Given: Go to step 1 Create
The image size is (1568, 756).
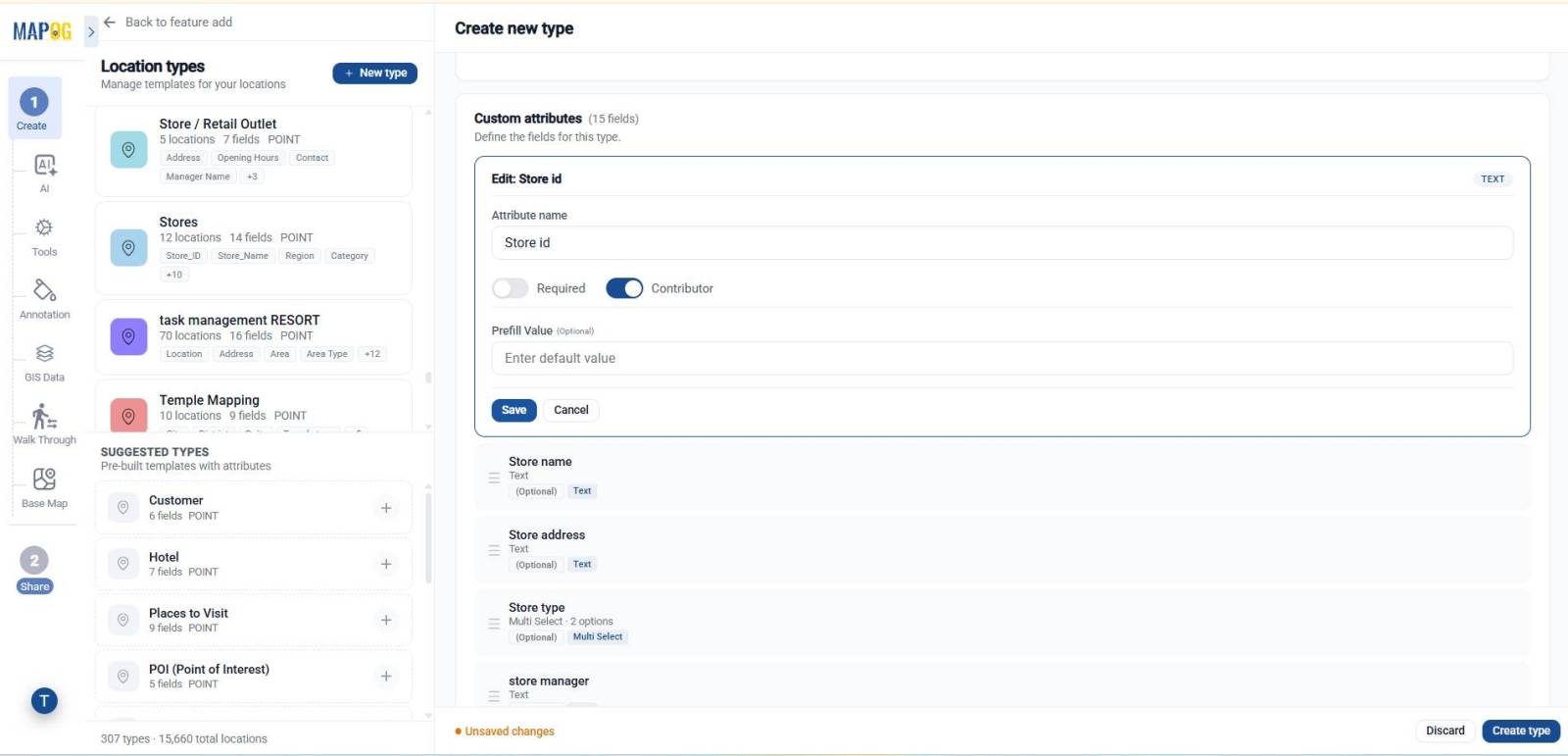Looking at the screenshot, I should tap(34, 108).
